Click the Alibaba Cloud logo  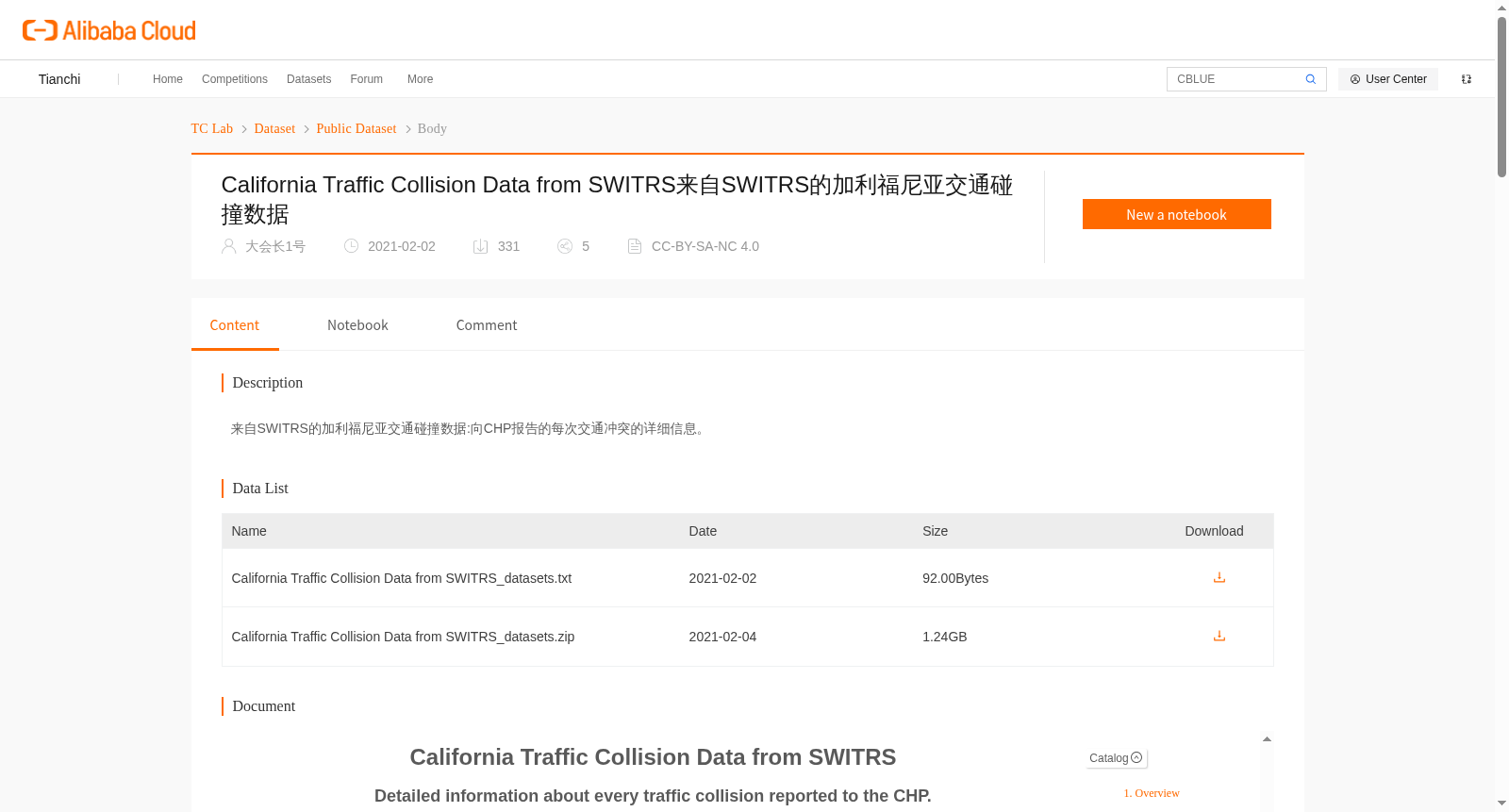click(109, 31)
